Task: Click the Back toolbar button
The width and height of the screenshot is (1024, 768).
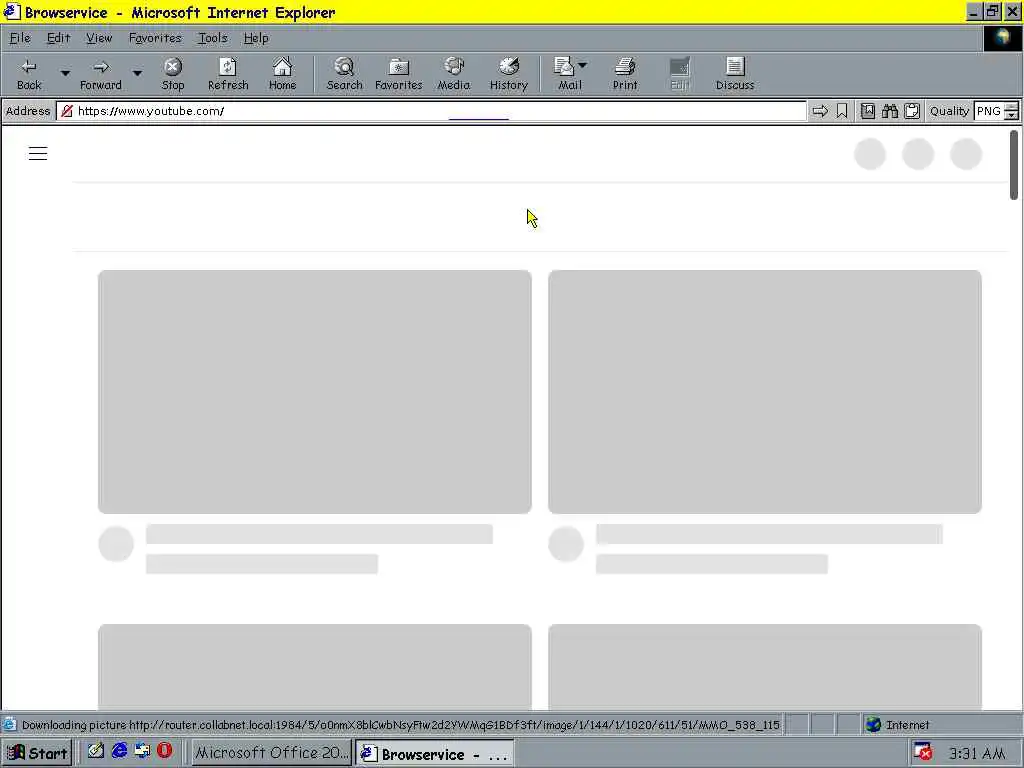Action: pos(29,74)
